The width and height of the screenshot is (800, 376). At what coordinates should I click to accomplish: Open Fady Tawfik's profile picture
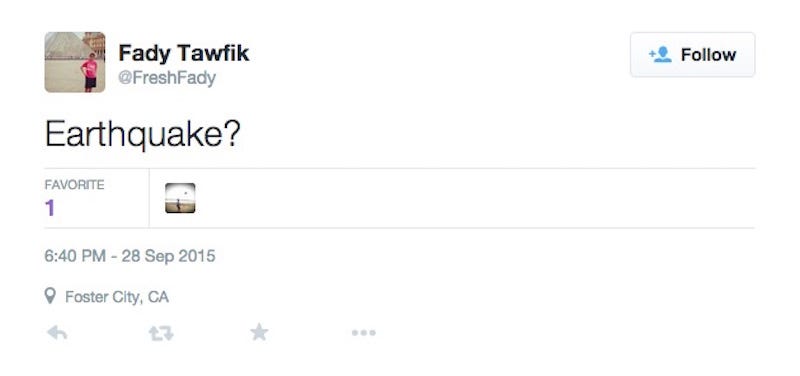75,62
